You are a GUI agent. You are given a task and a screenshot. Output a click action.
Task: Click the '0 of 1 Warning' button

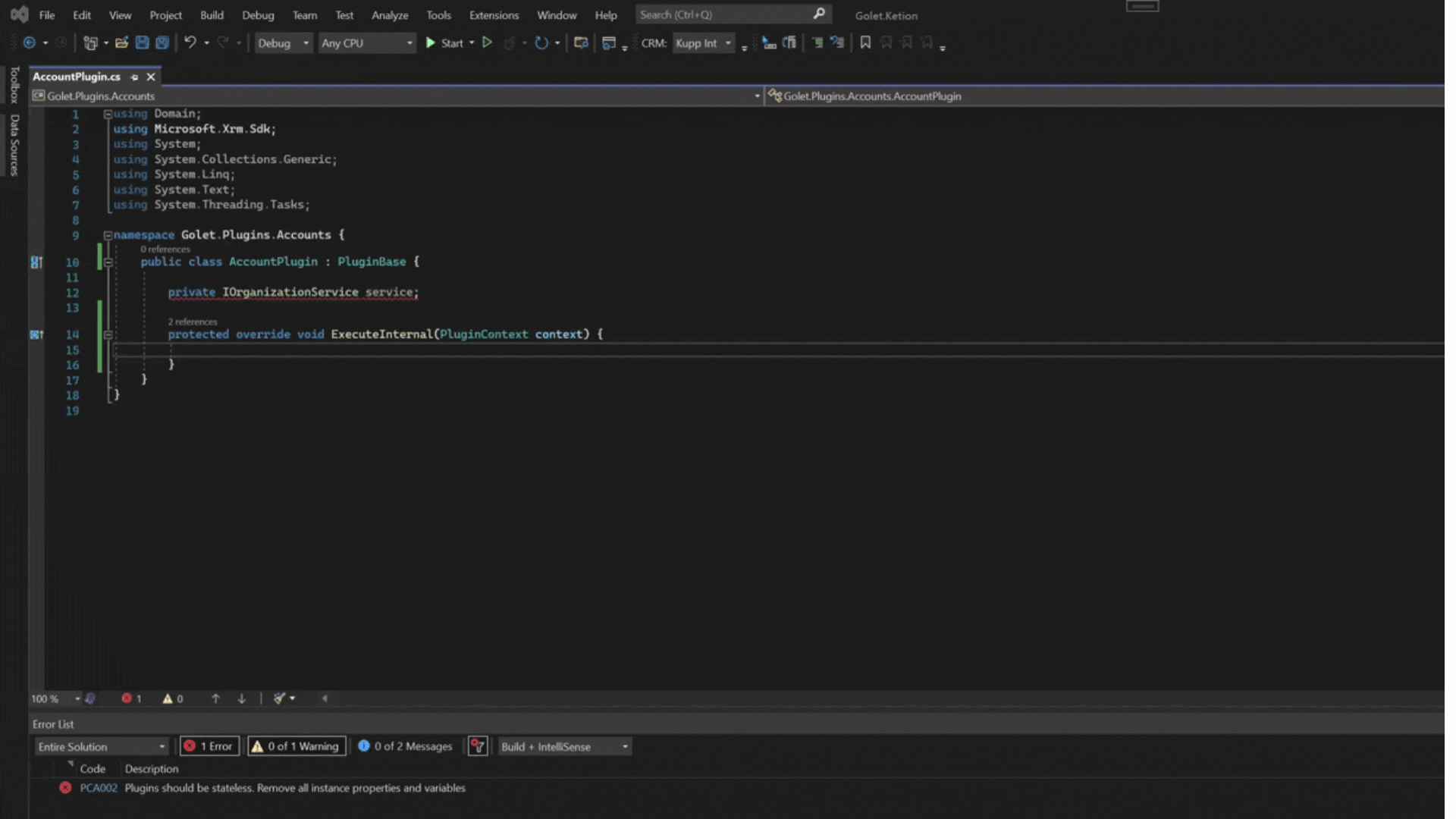[x=296, y=746]
